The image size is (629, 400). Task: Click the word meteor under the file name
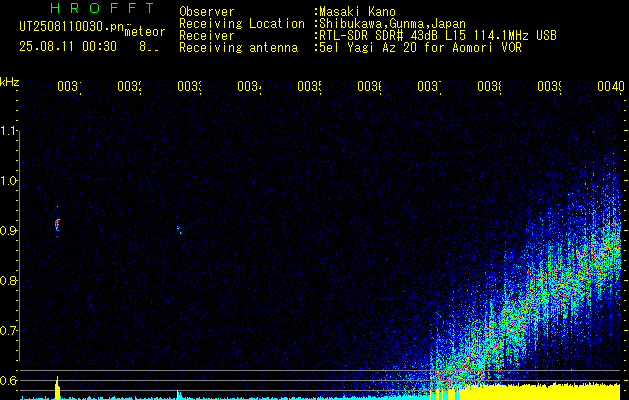145,31
